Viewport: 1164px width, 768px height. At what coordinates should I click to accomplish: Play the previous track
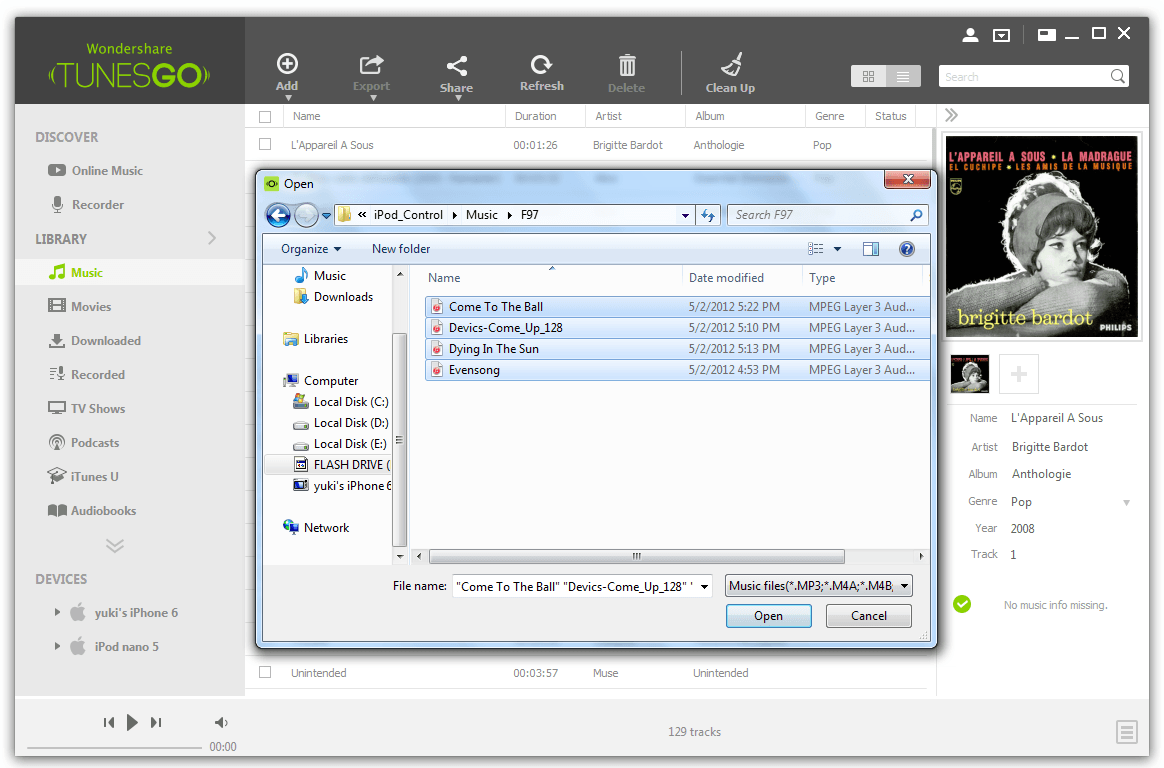click(109, 723)
